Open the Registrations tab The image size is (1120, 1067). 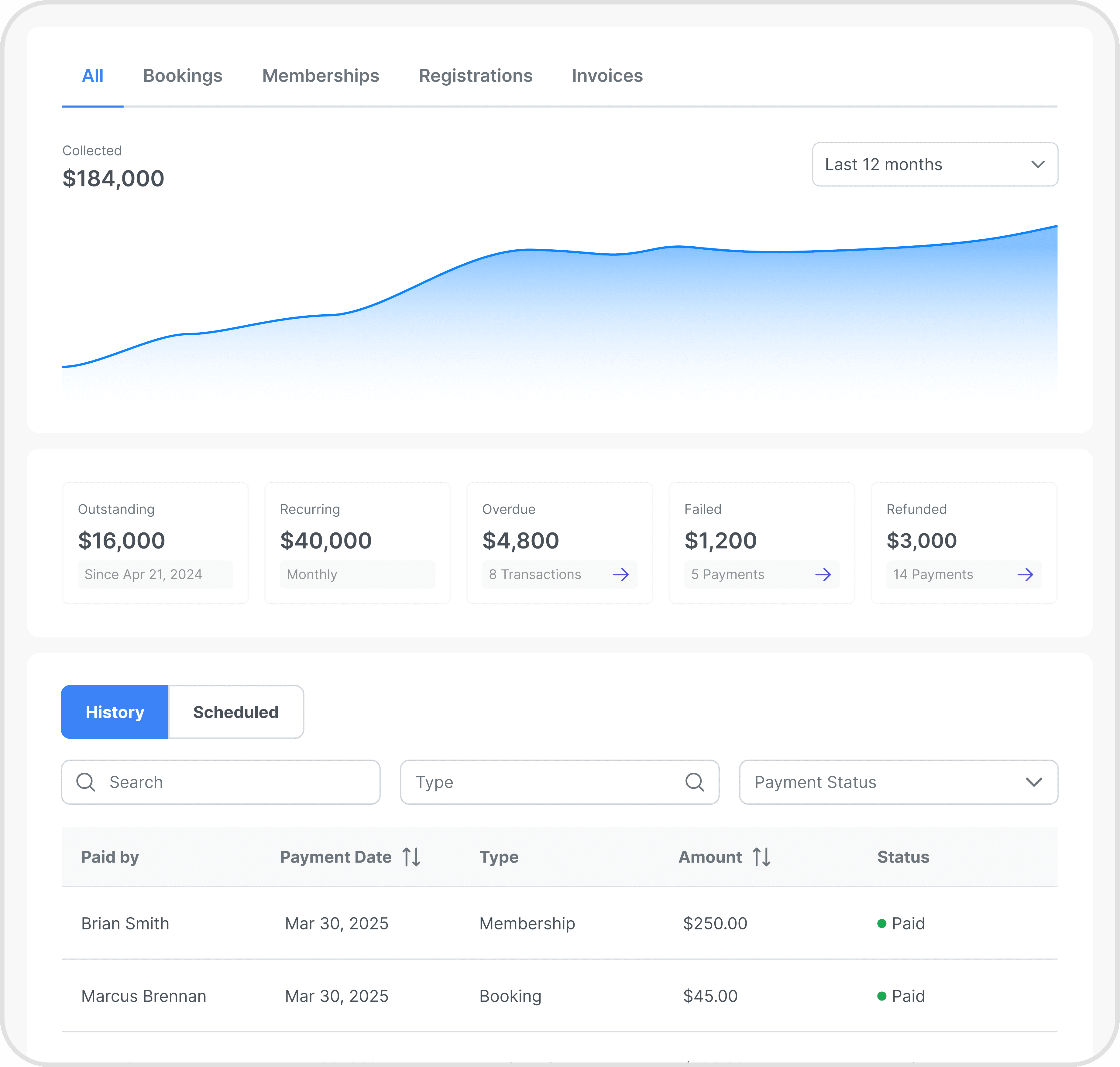tap(475, 76)
